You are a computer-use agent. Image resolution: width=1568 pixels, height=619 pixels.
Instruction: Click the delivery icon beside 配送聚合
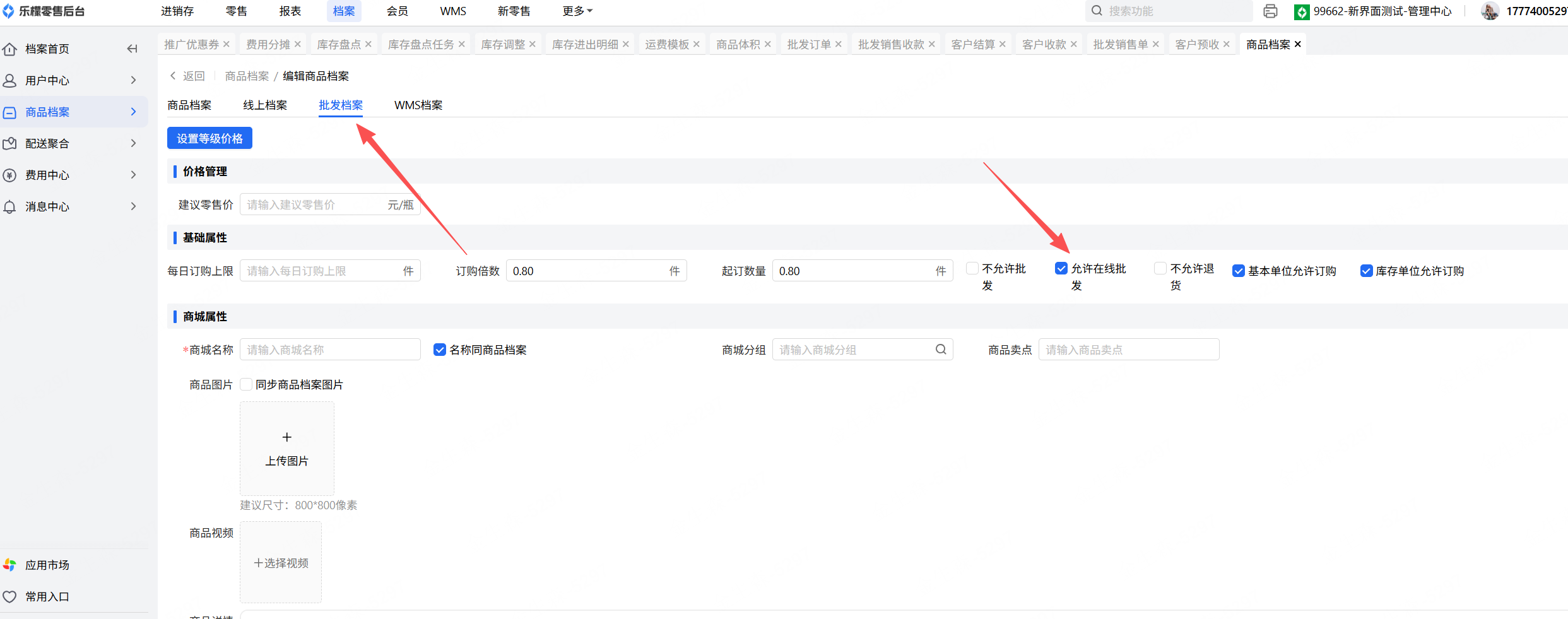tap(9, 143)
